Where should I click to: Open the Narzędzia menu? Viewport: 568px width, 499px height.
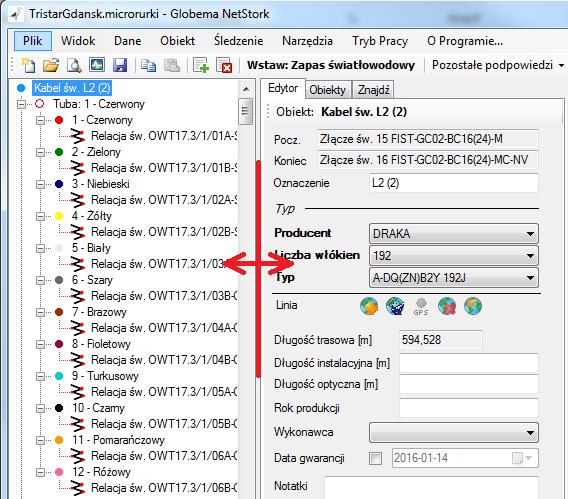tap(308, 41)
